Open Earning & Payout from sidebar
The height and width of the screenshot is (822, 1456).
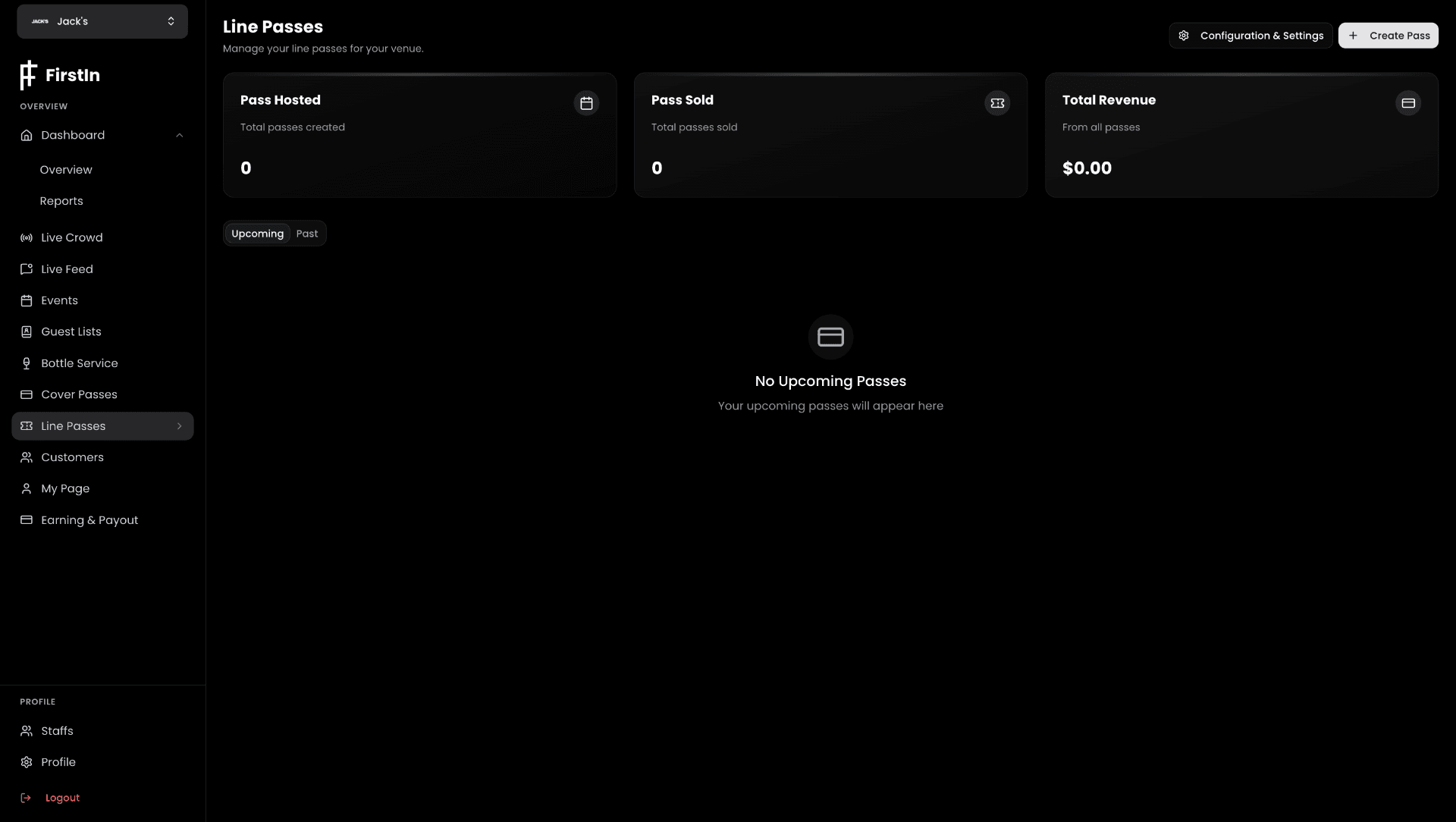pos(89,519)
